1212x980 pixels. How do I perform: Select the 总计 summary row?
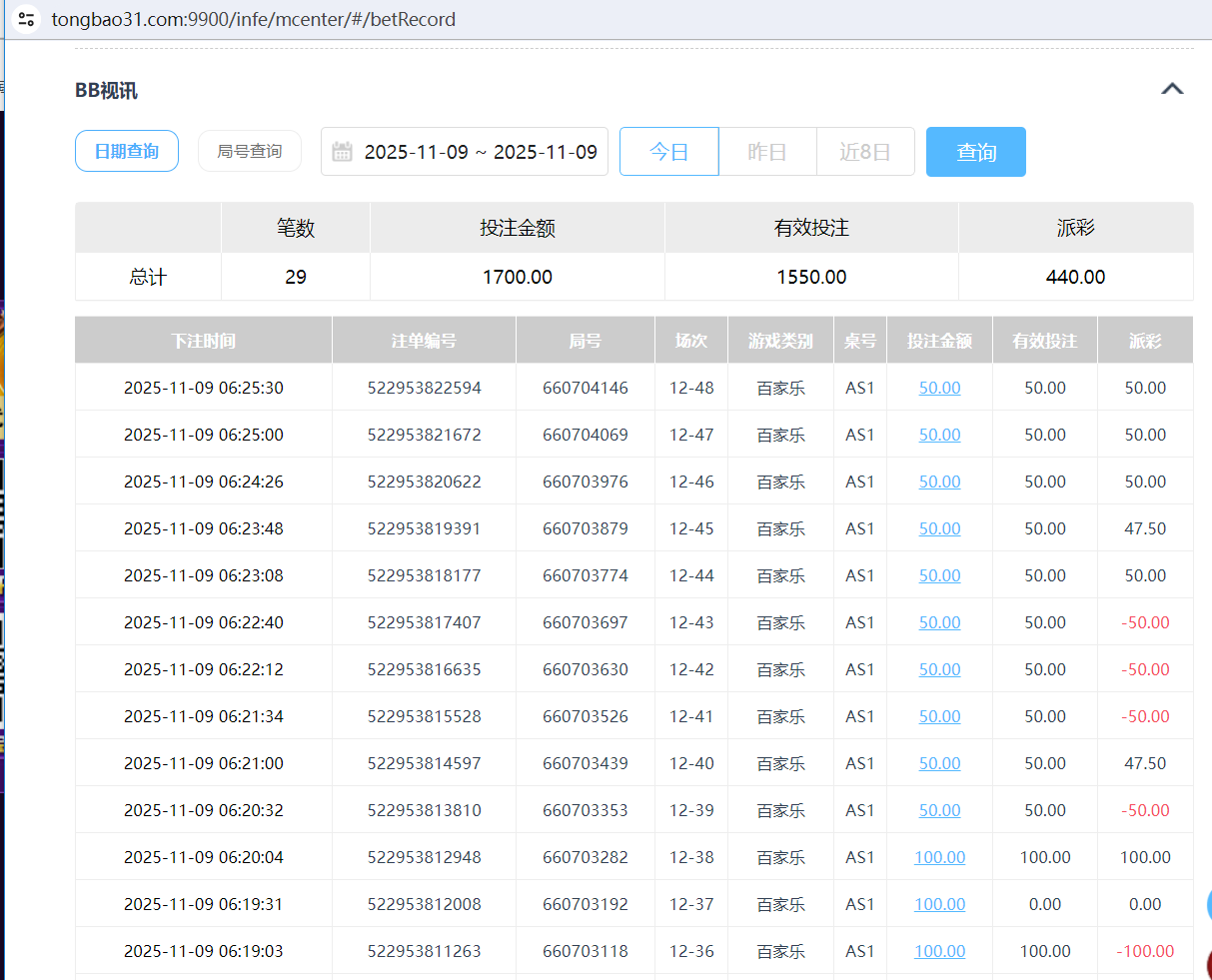147,277
